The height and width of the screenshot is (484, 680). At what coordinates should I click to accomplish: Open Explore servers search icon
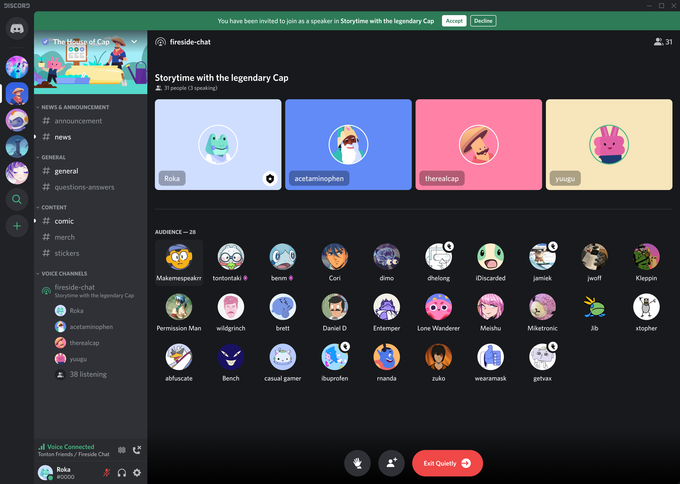pyautogui.click(x=17, y=199)
